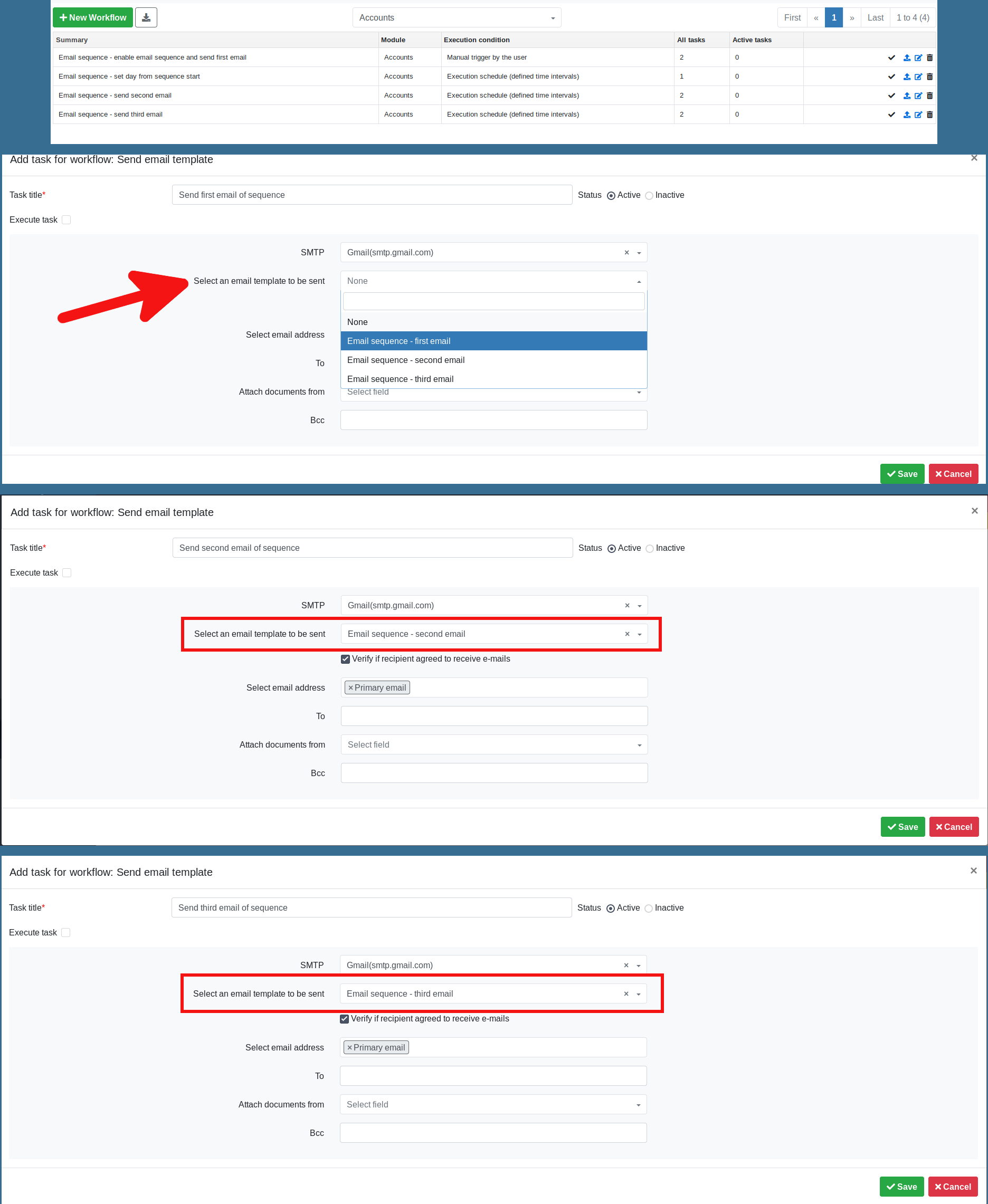Image resolution: width=988 pixels, height=1204 pixels.
Task: Uncheck 'Verify if recipient agreed' in second email dialog
Action: click(x=345, y=659)
